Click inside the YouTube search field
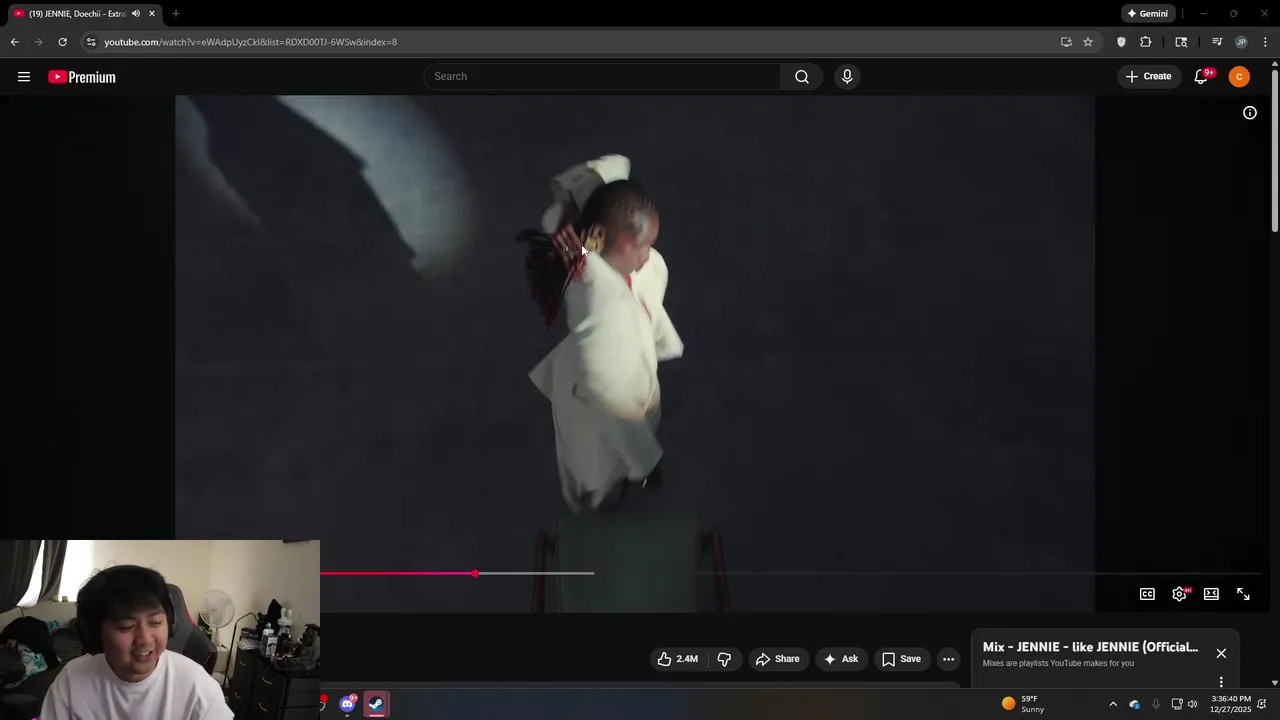Viewport: 1280px width, 720px height. 603,77
